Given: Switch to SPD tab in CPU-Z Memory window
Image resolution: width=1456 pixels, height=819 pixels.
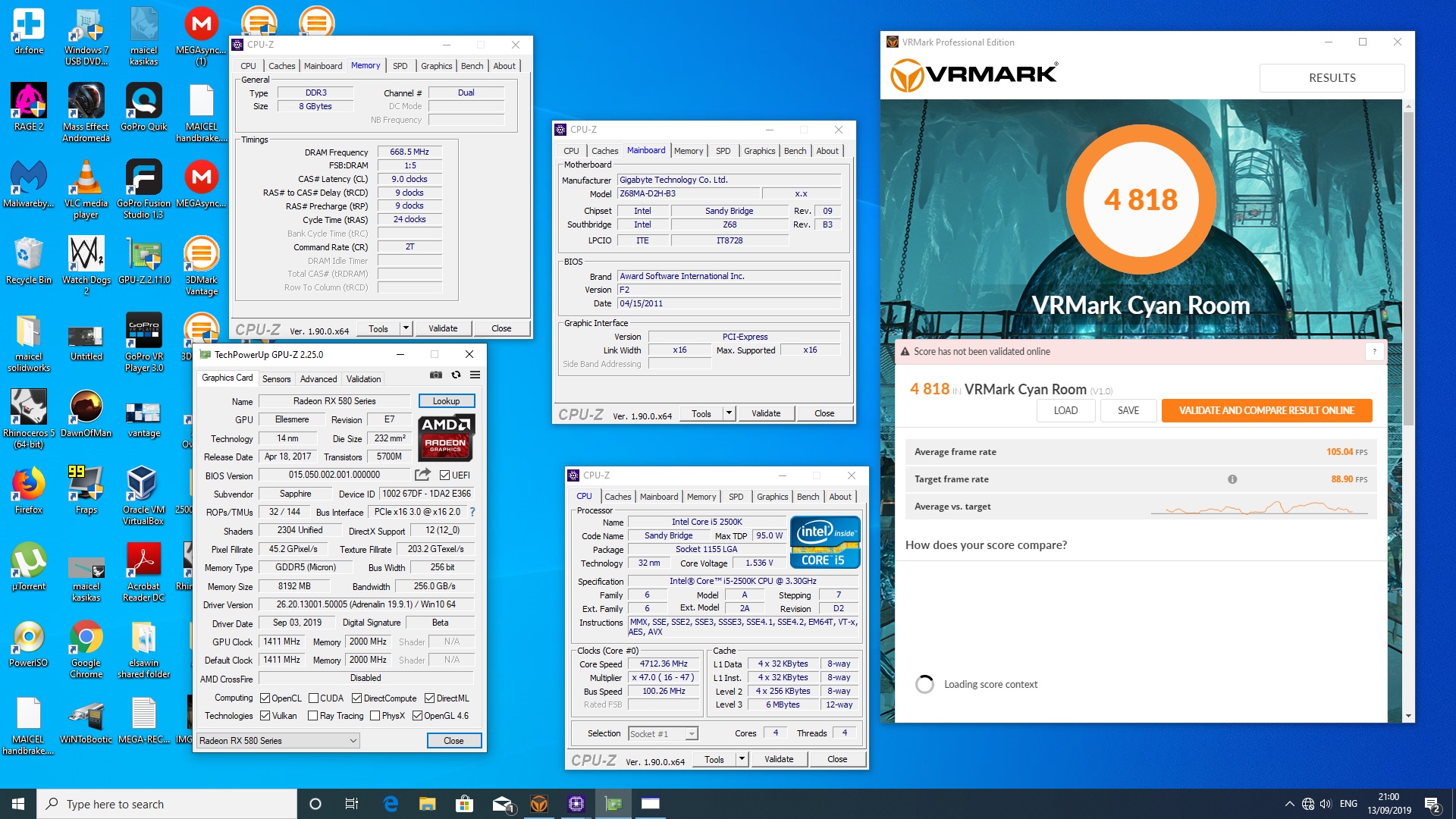Looking at the screenshot, I should [400, 66].
